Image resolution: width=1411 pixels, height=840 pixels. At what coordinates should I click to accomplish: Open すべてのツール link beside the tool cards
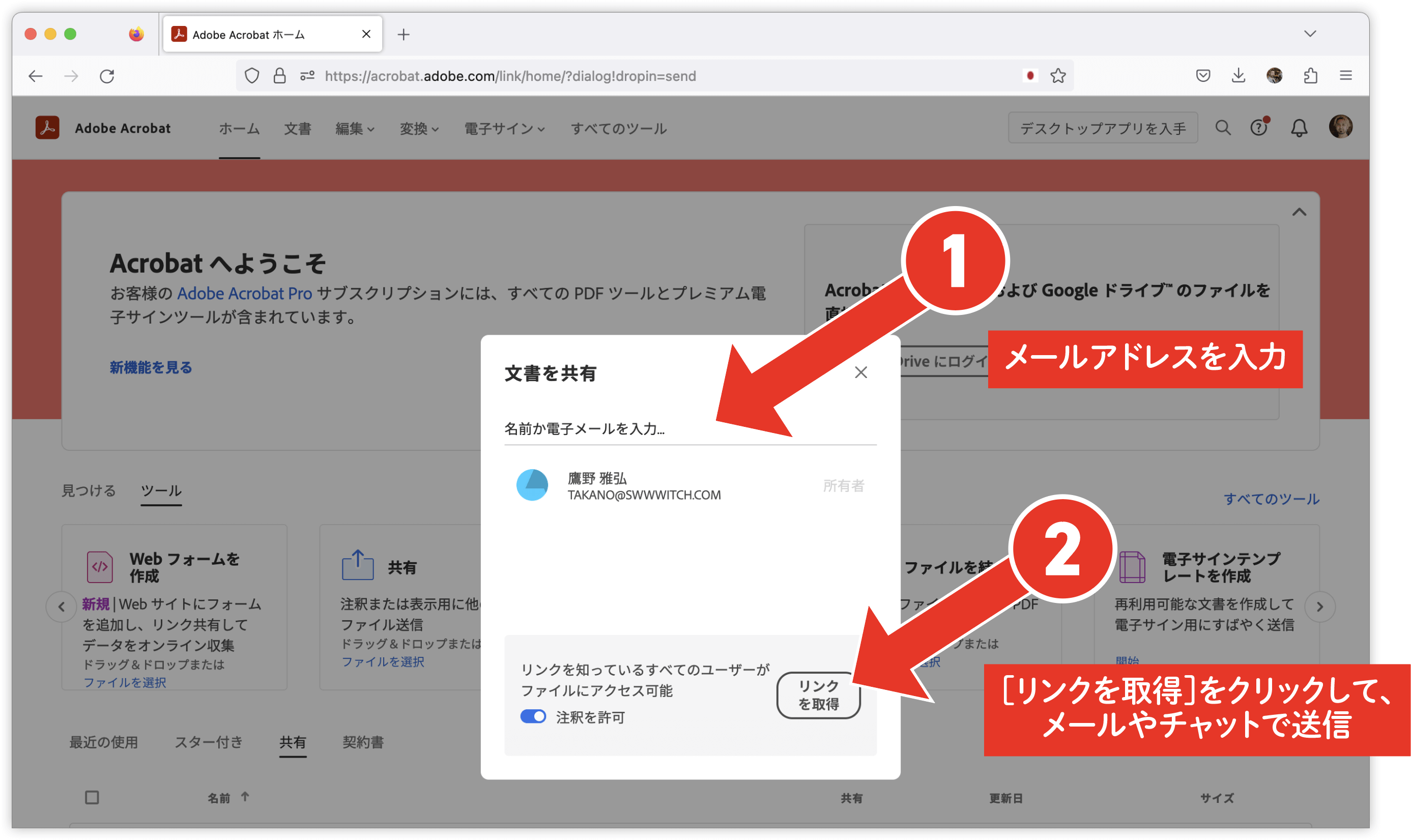[1271, 499]
